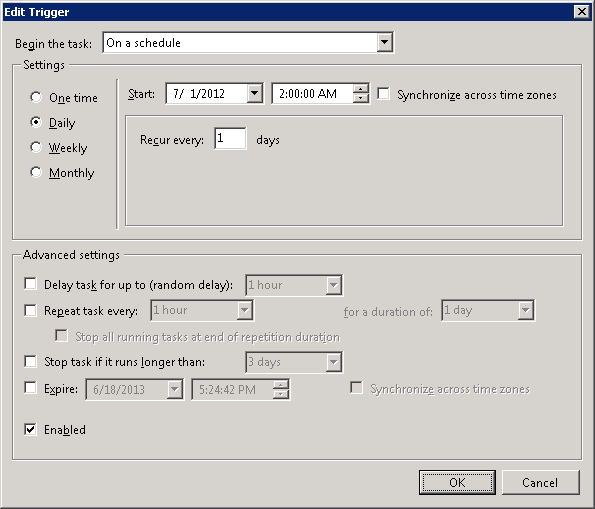Increase the Expire time with up arrow
The image size is (595, 509).
(280, 385)
